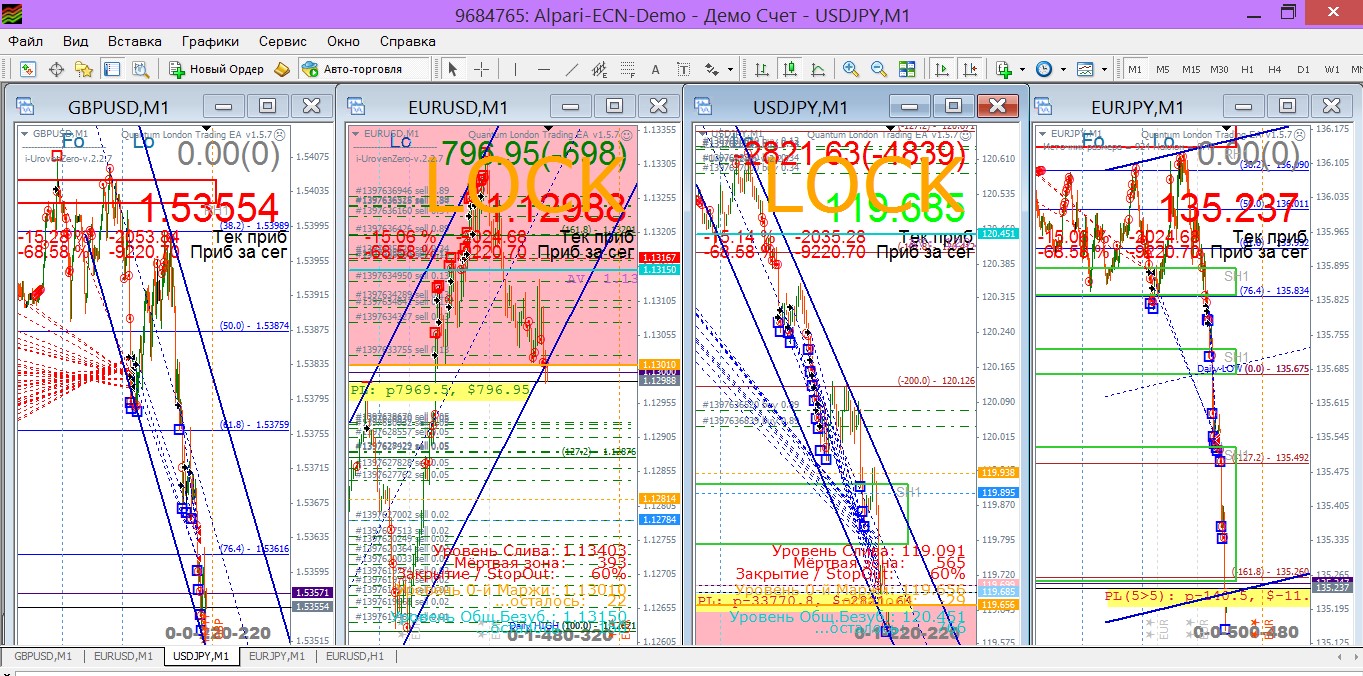This screenshot has height=676, width=1363.
Task: Open the Файл menu
Action: point(26,41)
